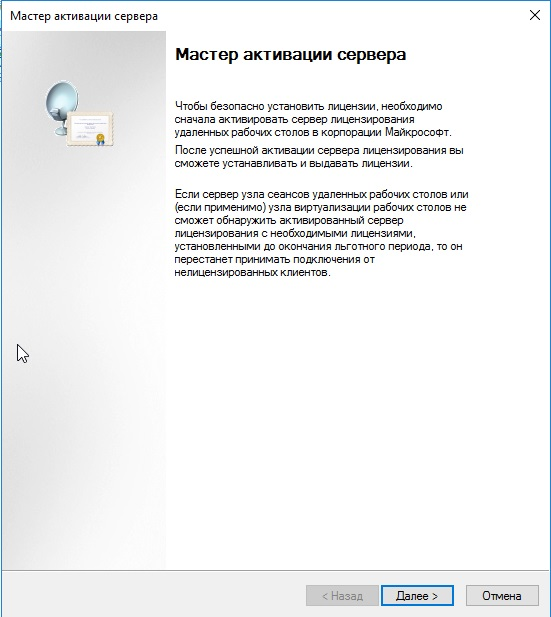Click the grey button strip beside Назад
Viewport: 551px width, 617px height.
(153, 594)
